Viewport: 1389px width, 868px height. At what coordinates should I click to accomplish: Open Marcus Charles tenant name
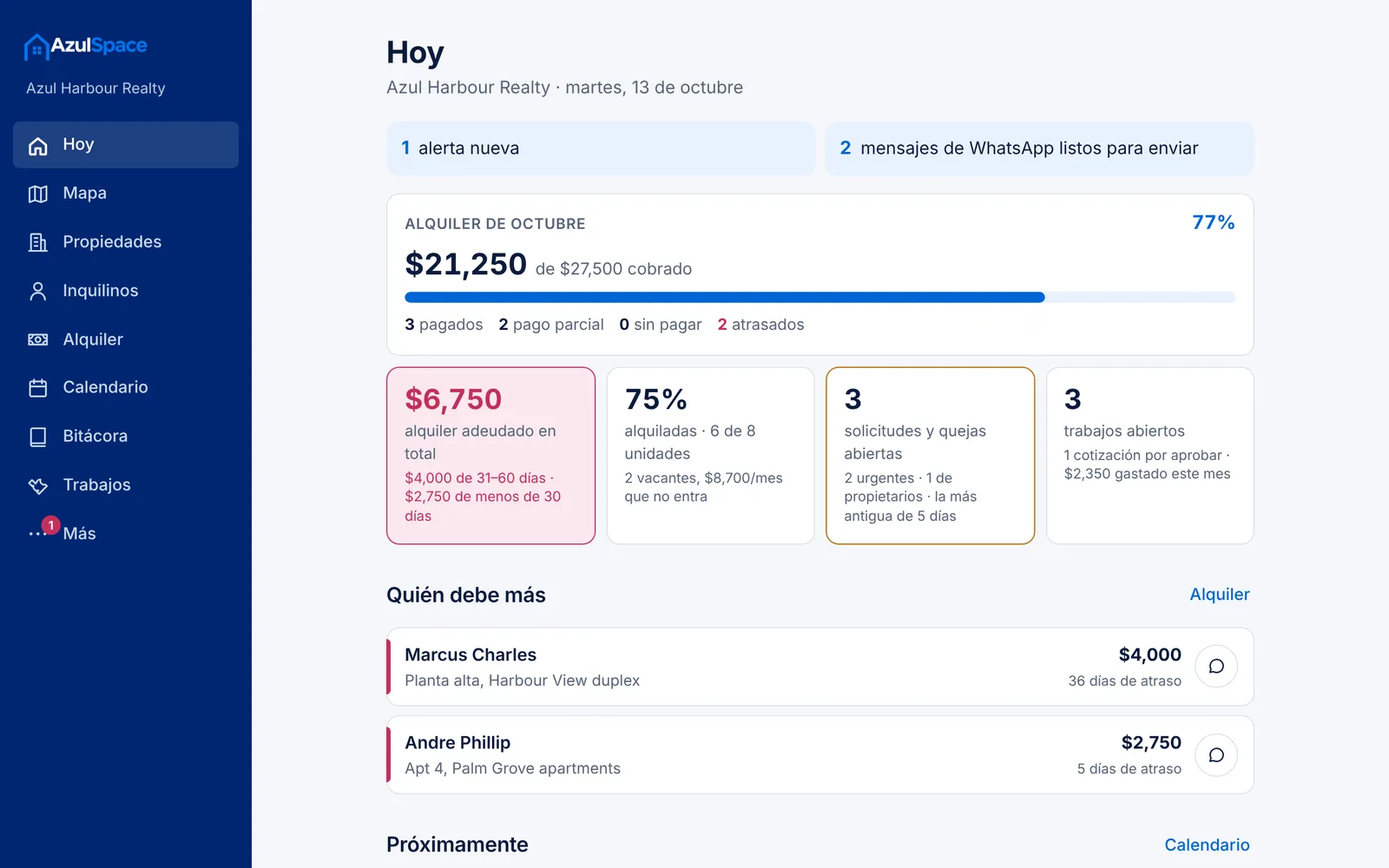[x=471, y=655]
